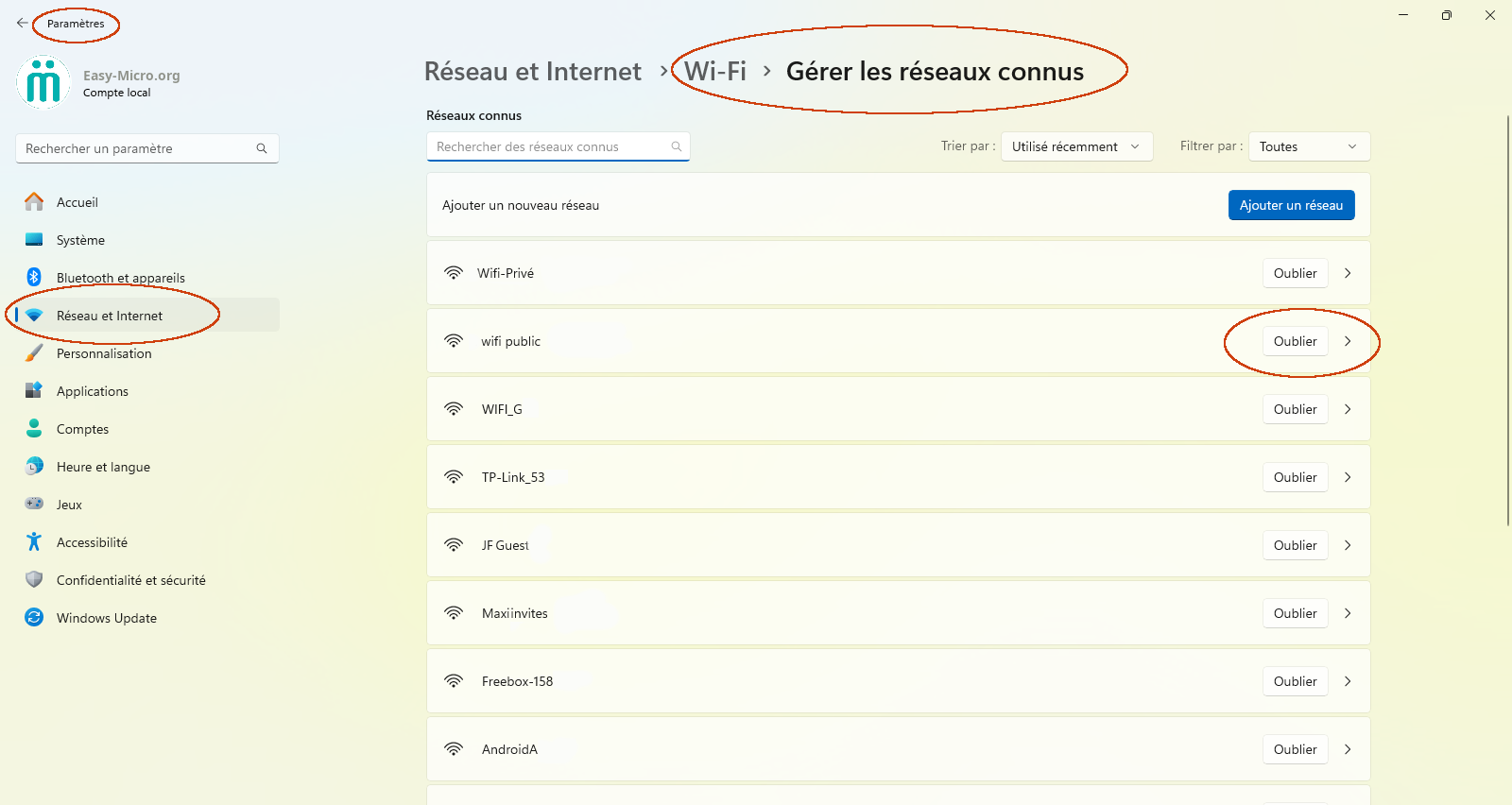Open the Filtrer par Toutes dropdown
The height and width of the screenshot is (805, 1512).
(1309, 146)
